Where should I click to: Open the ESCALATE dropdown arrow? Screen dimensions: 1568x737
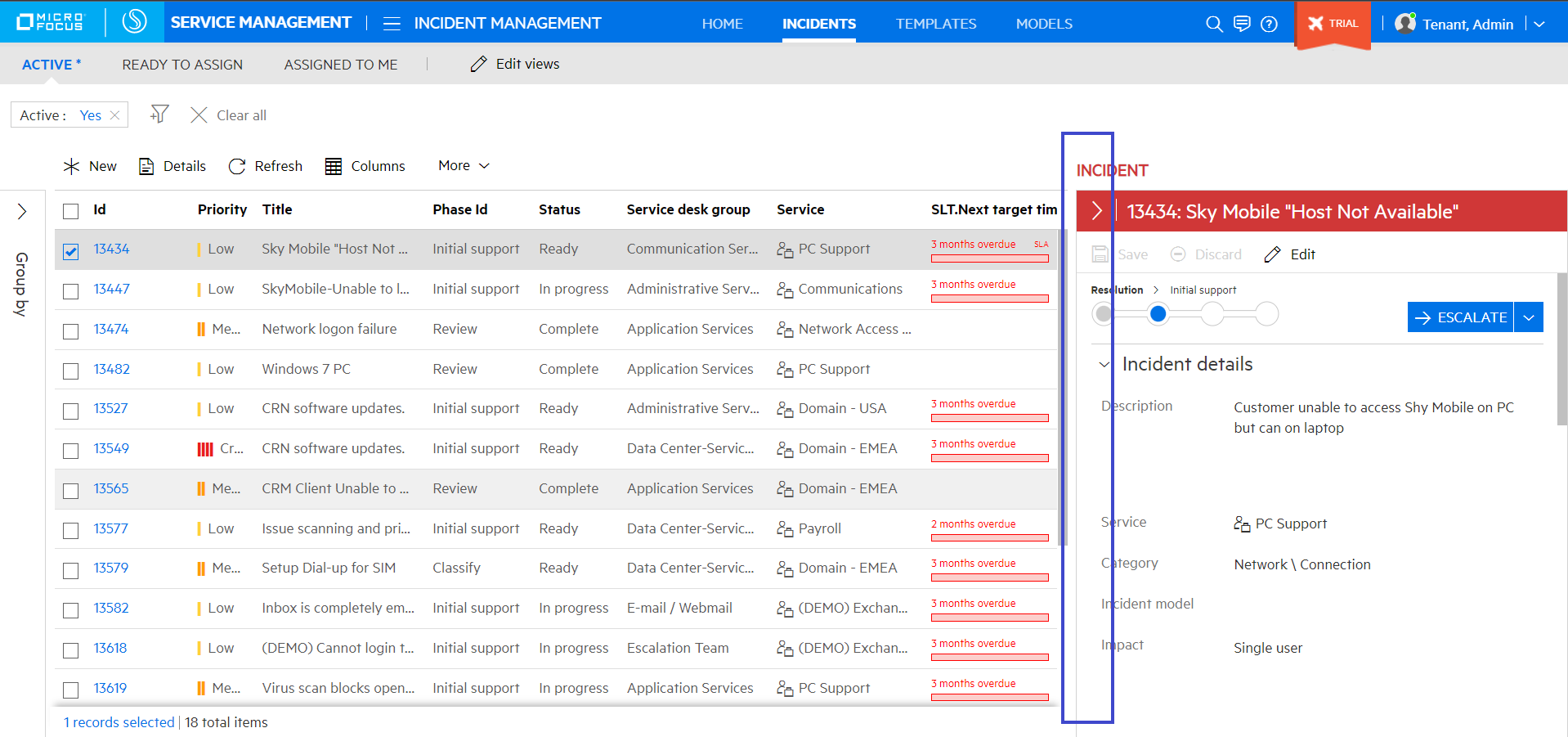1528,317
